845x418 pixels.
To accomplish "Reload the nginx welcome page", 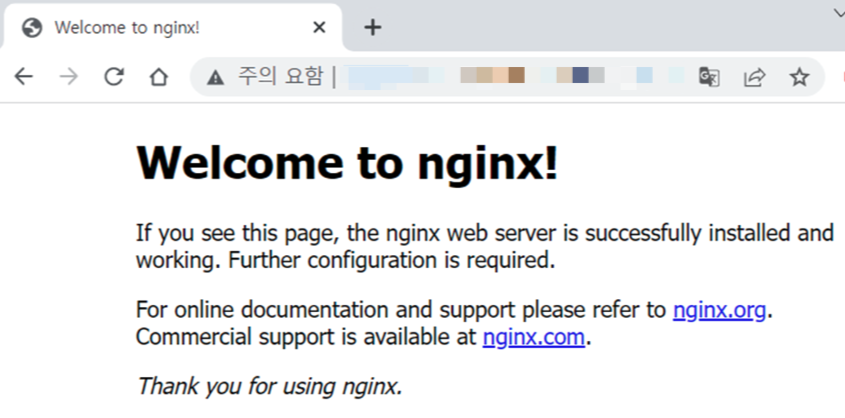I will click(114, 77).
